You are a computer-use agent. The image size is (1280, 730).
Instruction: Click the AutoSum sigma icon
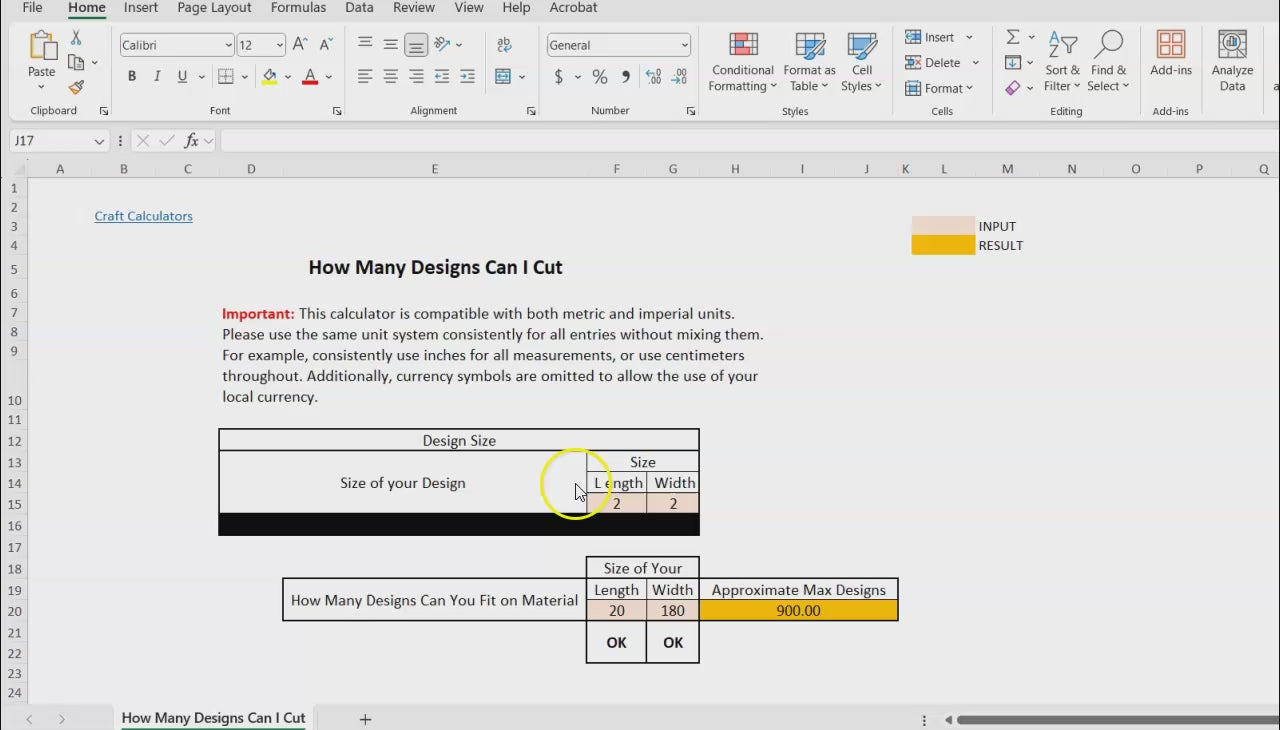click(x=1013, y=37)
